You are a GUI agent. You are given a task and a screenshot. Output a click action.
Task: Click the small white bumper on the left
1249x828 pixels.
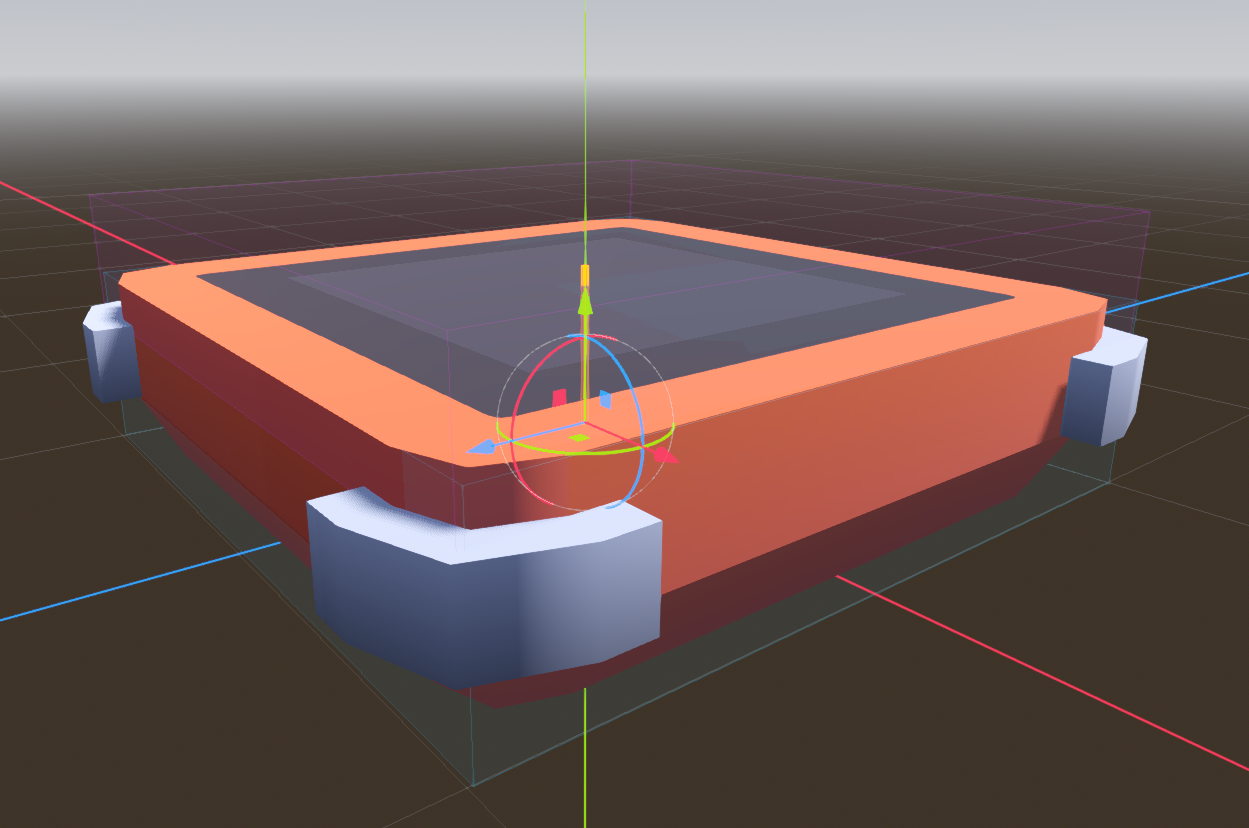(x=110, y=355)
